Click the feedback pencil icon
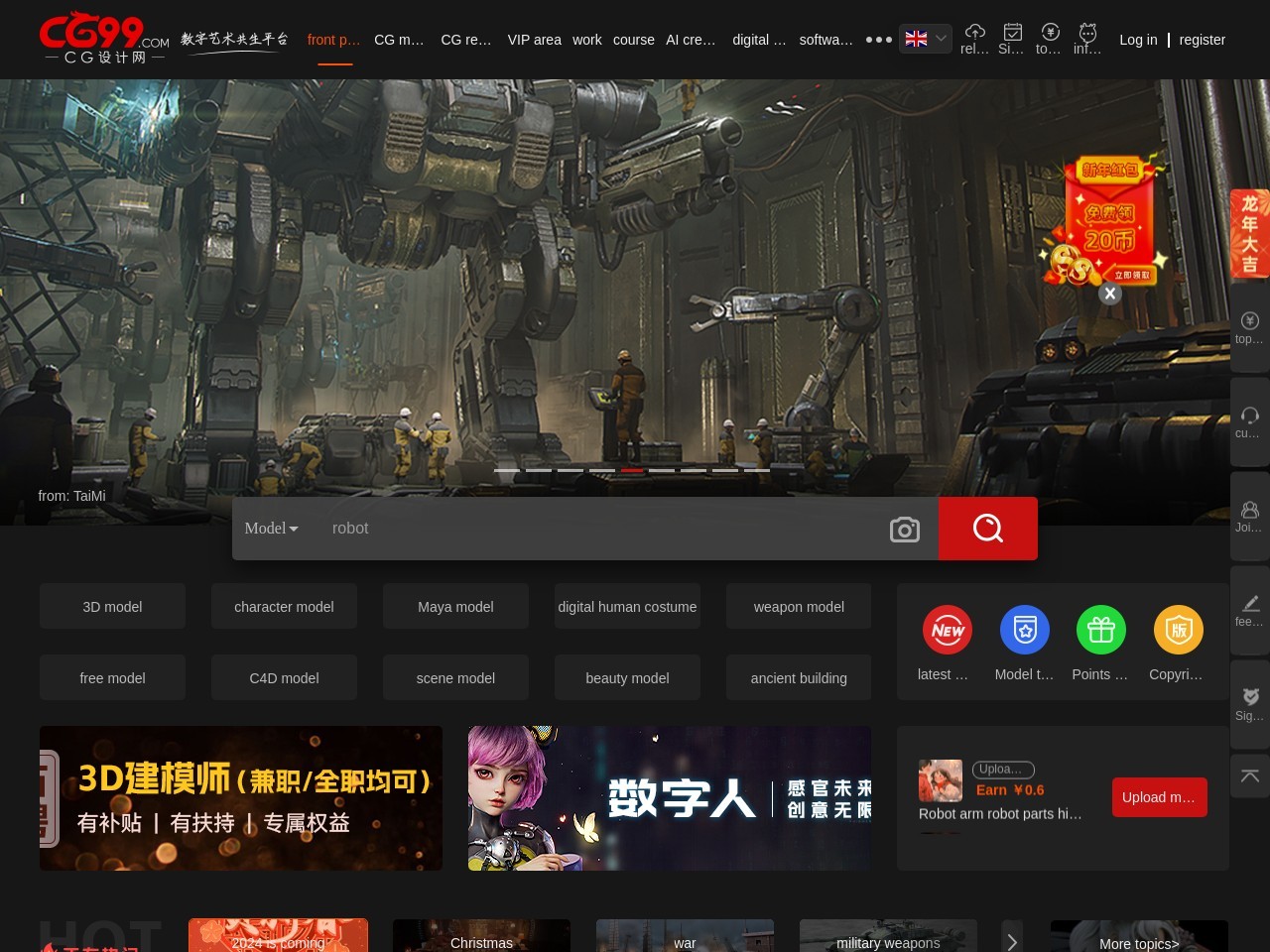Viewport: 1270px width, 952px height. coord(1249,604)
